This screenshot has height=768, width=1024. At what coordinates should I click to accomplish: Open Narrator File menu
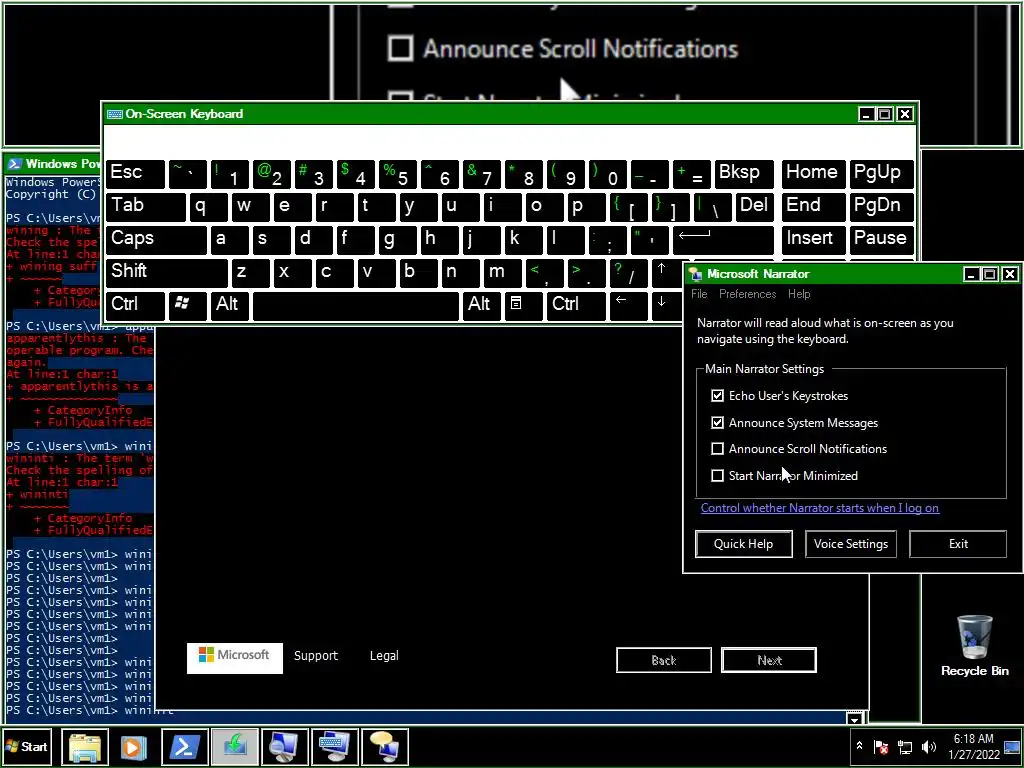tap(699, 294)
